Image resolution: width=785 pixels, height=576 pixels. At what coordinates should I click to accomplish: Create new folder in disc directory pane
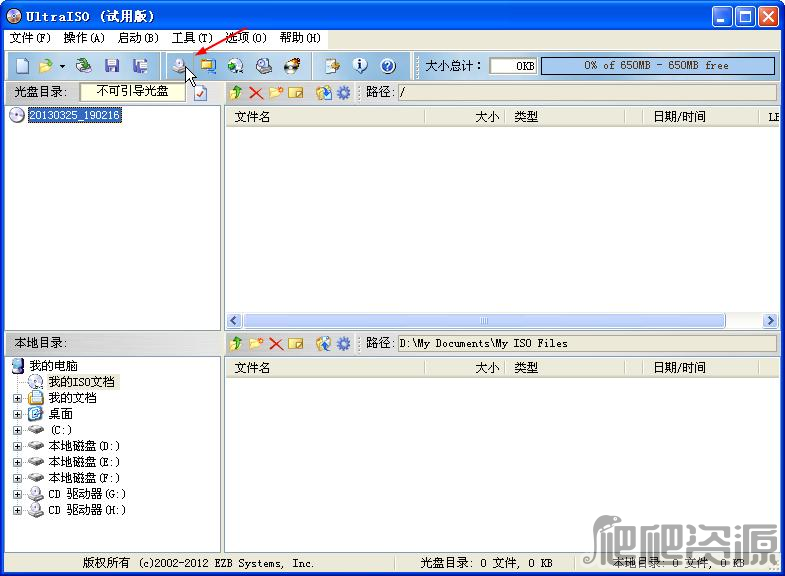276,93
